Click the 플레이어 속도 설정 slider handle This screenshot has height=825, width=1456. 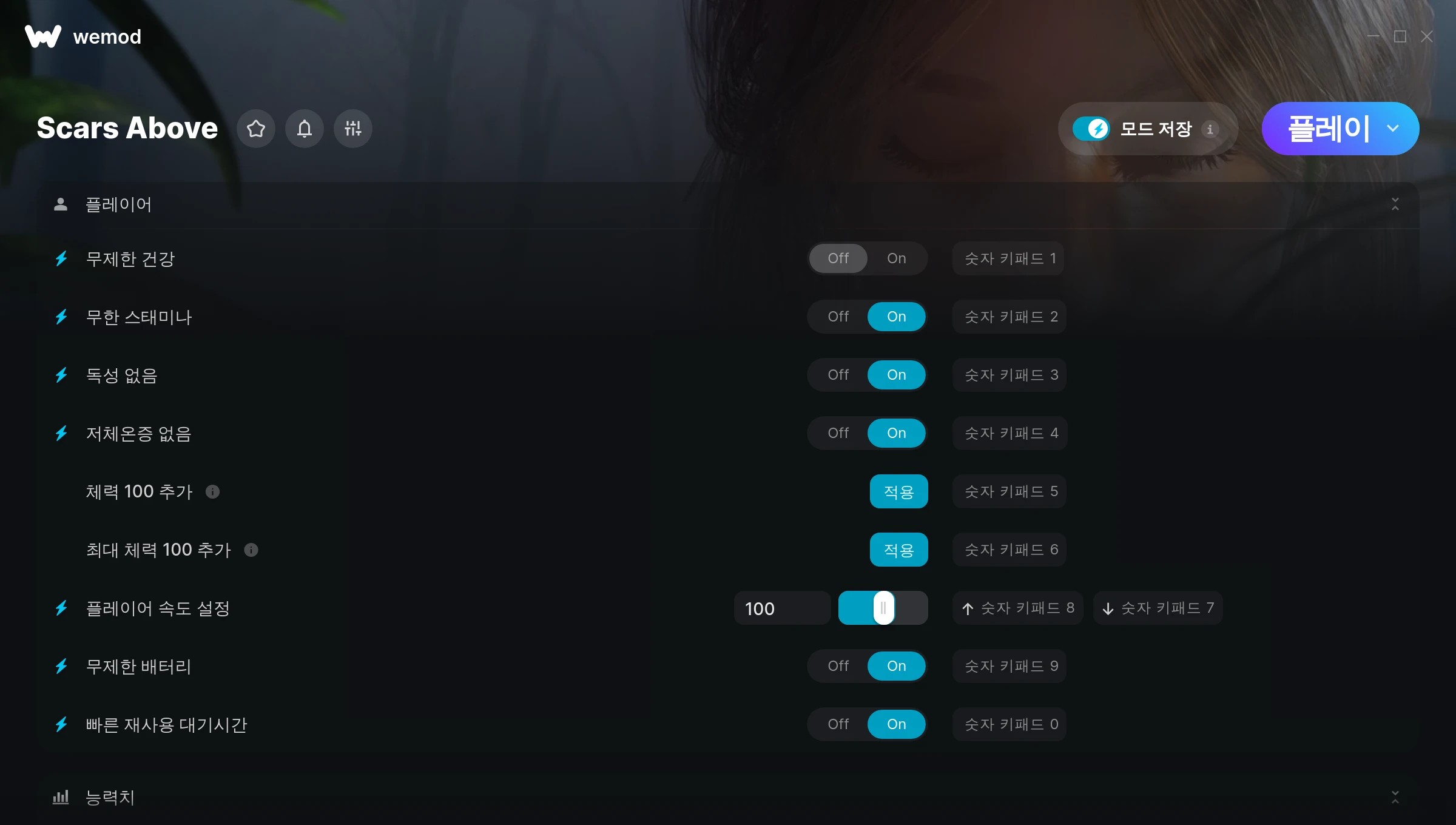(x=884, y=608)
